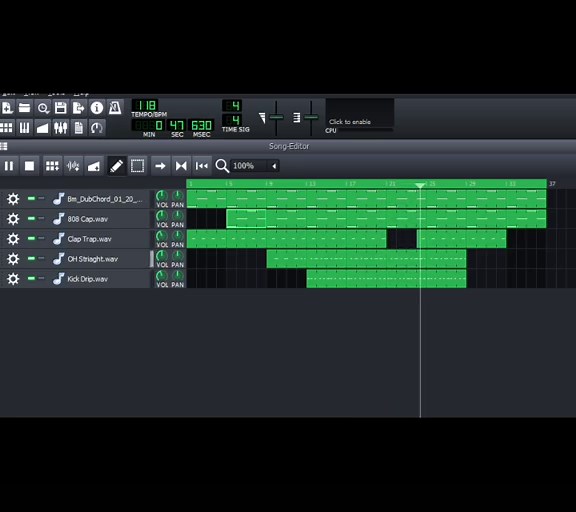This screenshot has height=512, width=576.
Task: Click the Kick Drip.wav clip in the timeline
Action: click(386, 279)
